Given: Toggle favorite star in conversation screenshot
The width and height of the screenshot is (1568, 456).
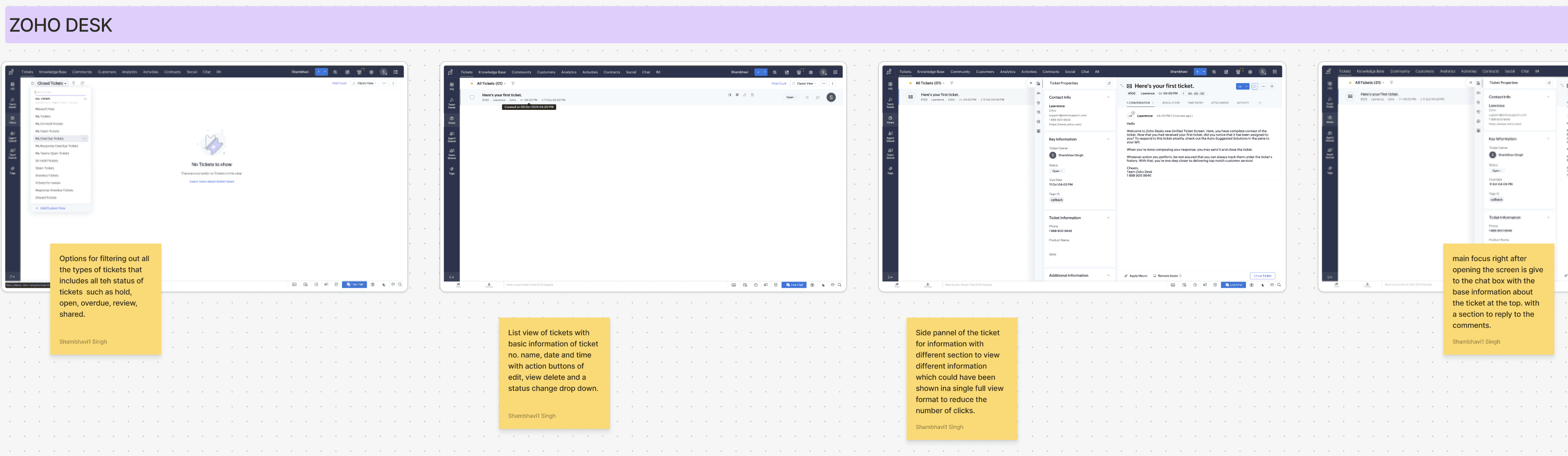Looking at the screenshot, I should pos(911,84).
